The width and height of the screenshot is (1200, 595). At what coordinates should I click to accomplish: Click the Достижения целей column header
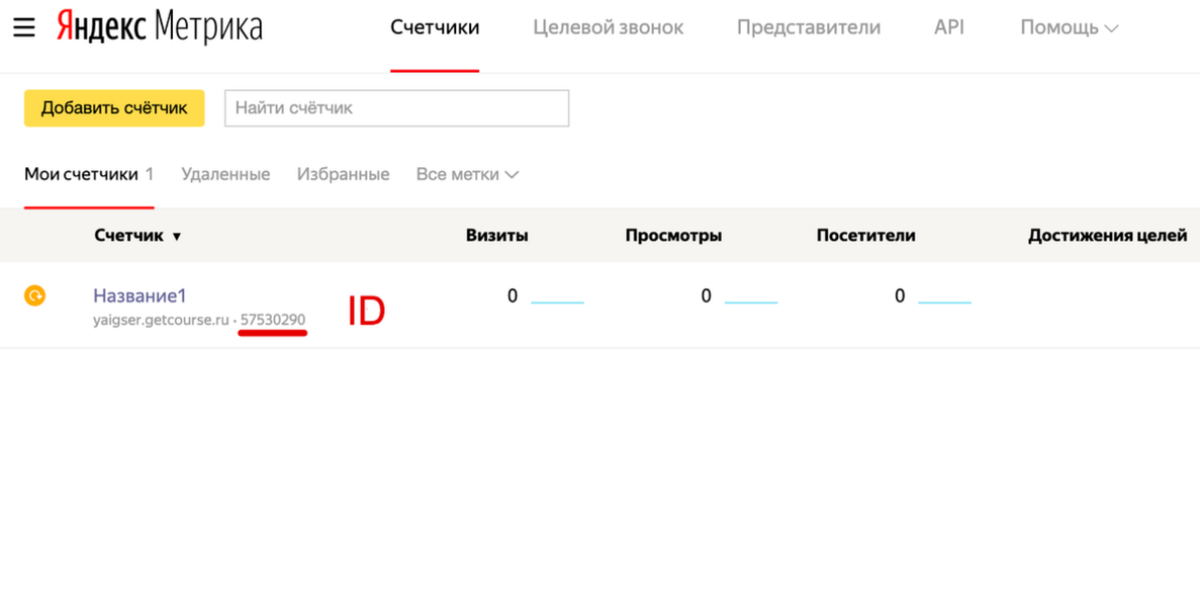1108,236
